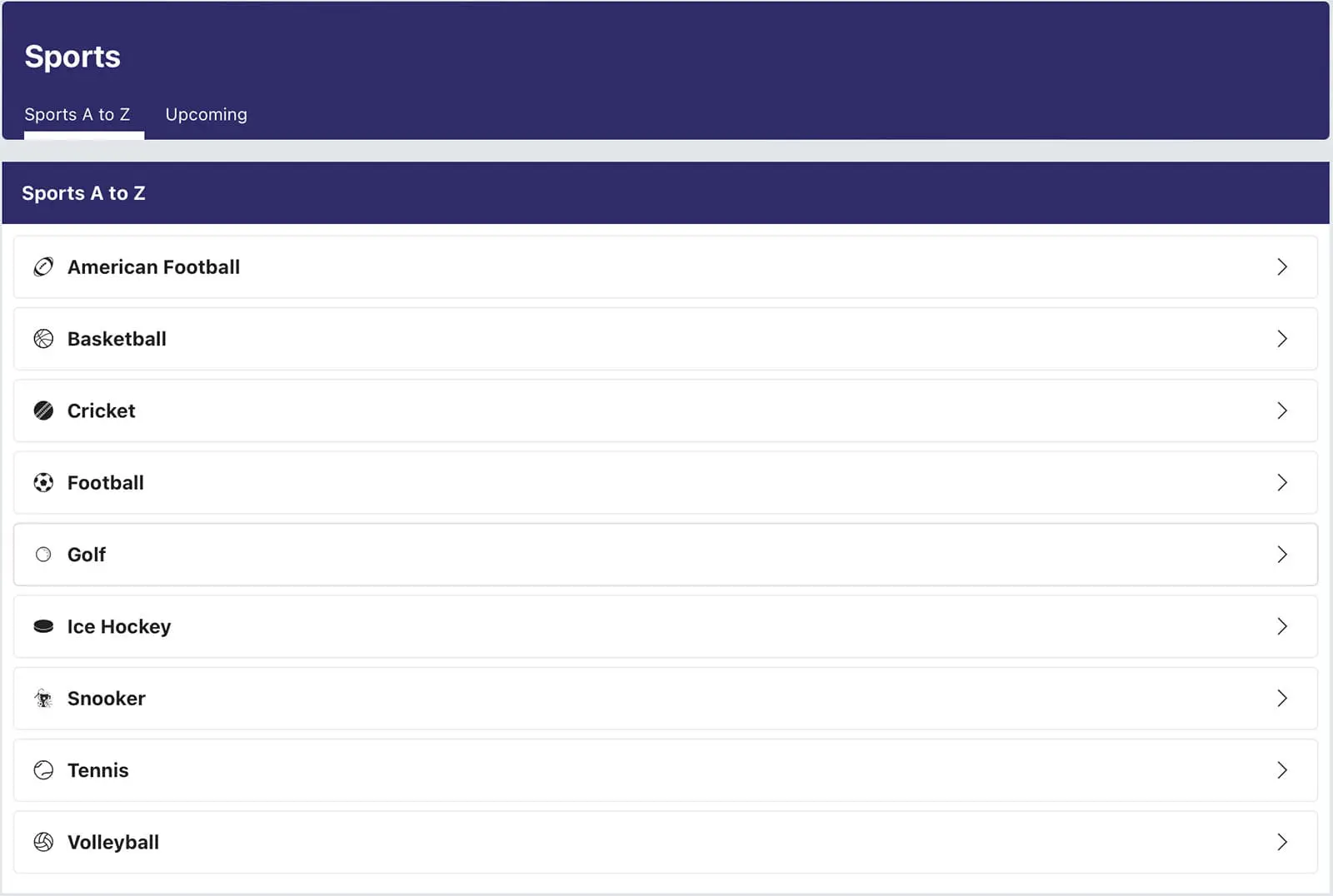
Task: Expand Volleyball using its chevron arrow
Action: click(x=1282, y=842)
